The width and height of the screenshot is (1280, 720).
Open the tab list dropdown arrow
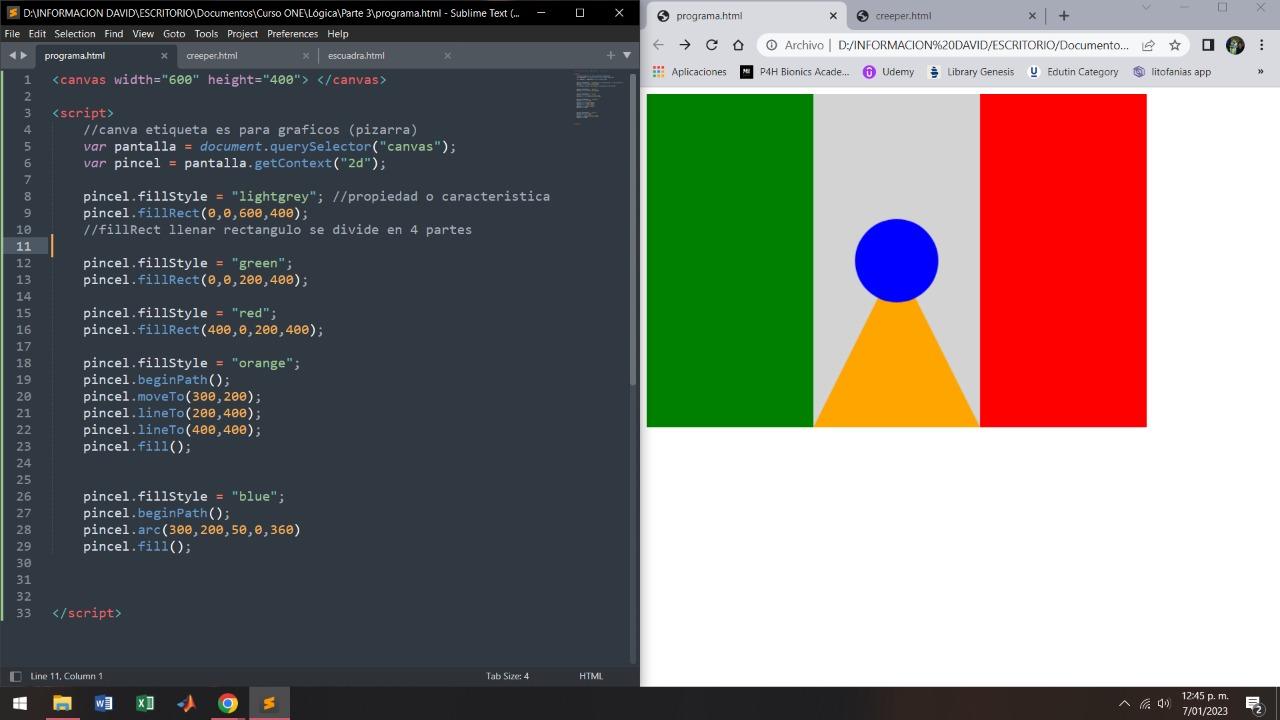(627, 55)
